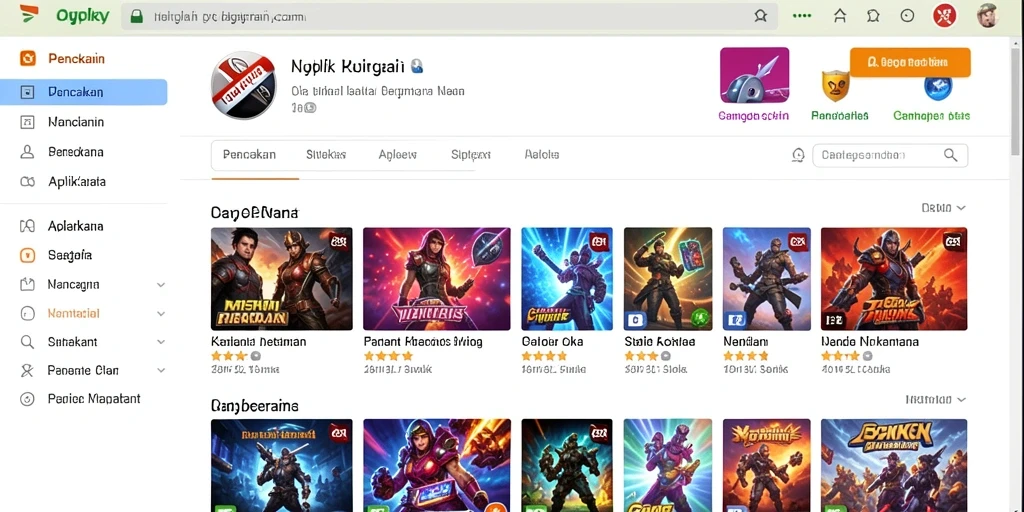Open the Nande Nokantana game thumbnail

coord(894,279)
